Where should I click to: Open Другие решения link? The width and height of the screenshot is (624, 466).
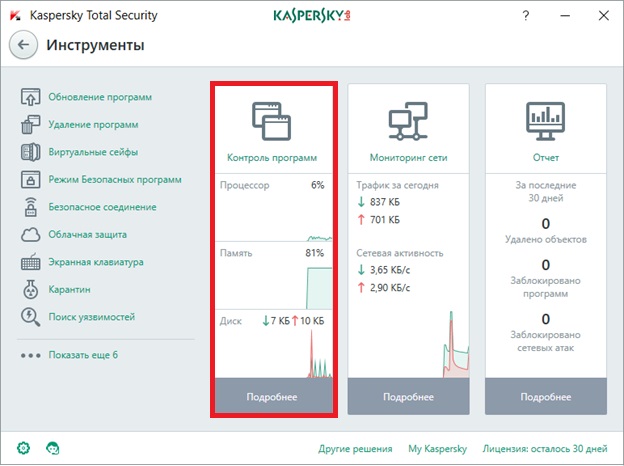tap(355, 448)
